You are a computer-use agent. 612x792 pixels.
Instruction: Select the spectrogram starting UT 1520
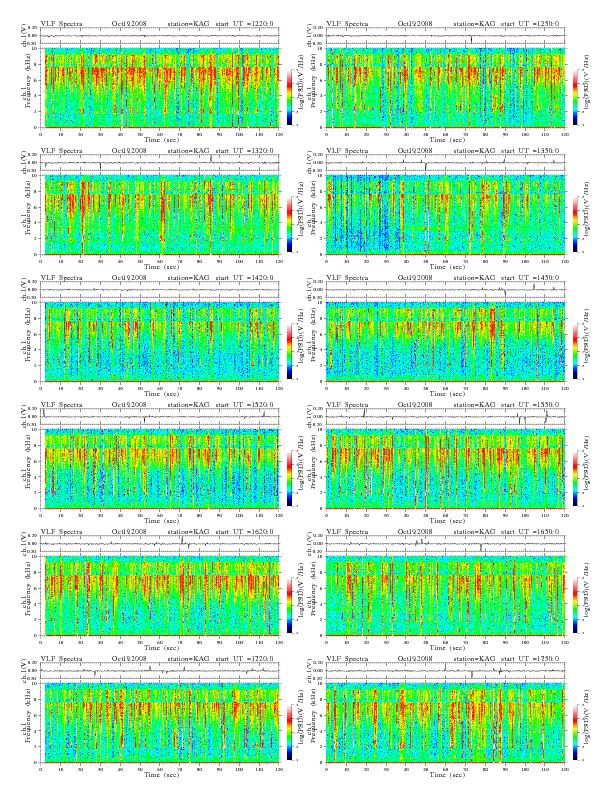[160, 469]
